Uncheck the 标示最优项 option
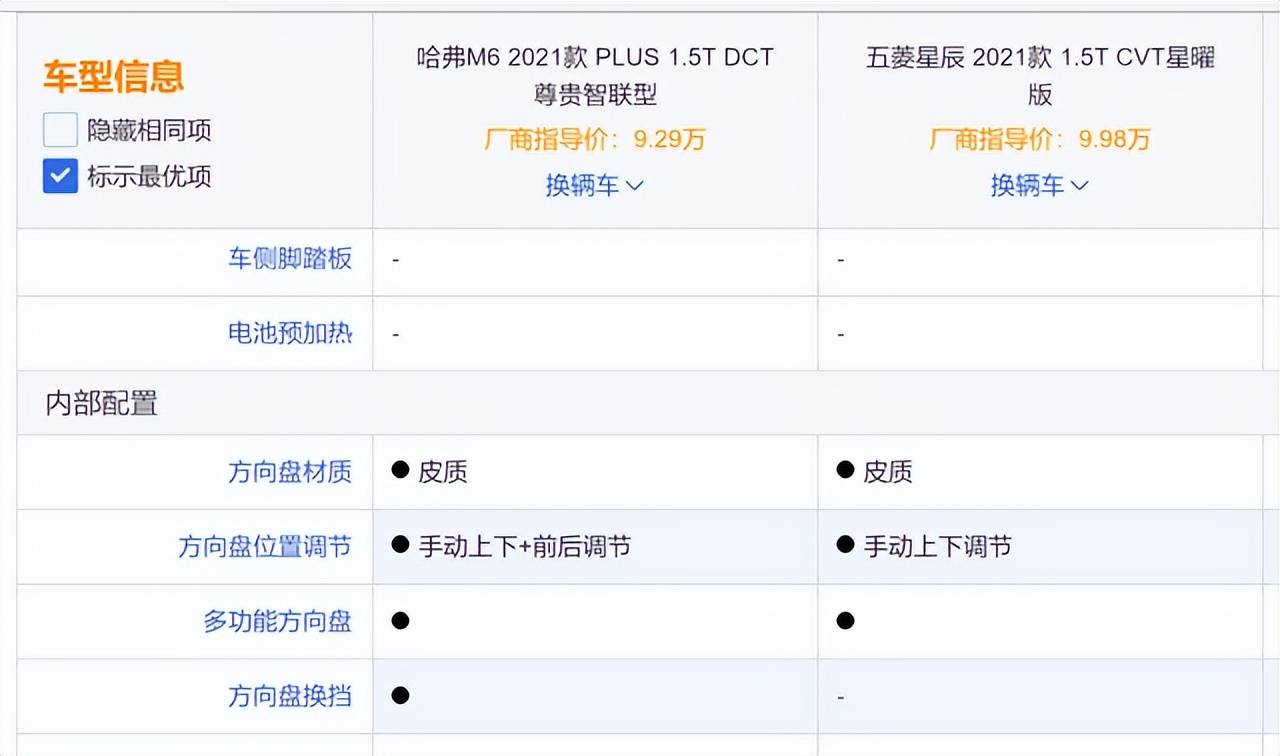This screenshot has height=756, width=1280. click(x=60, y=176)
